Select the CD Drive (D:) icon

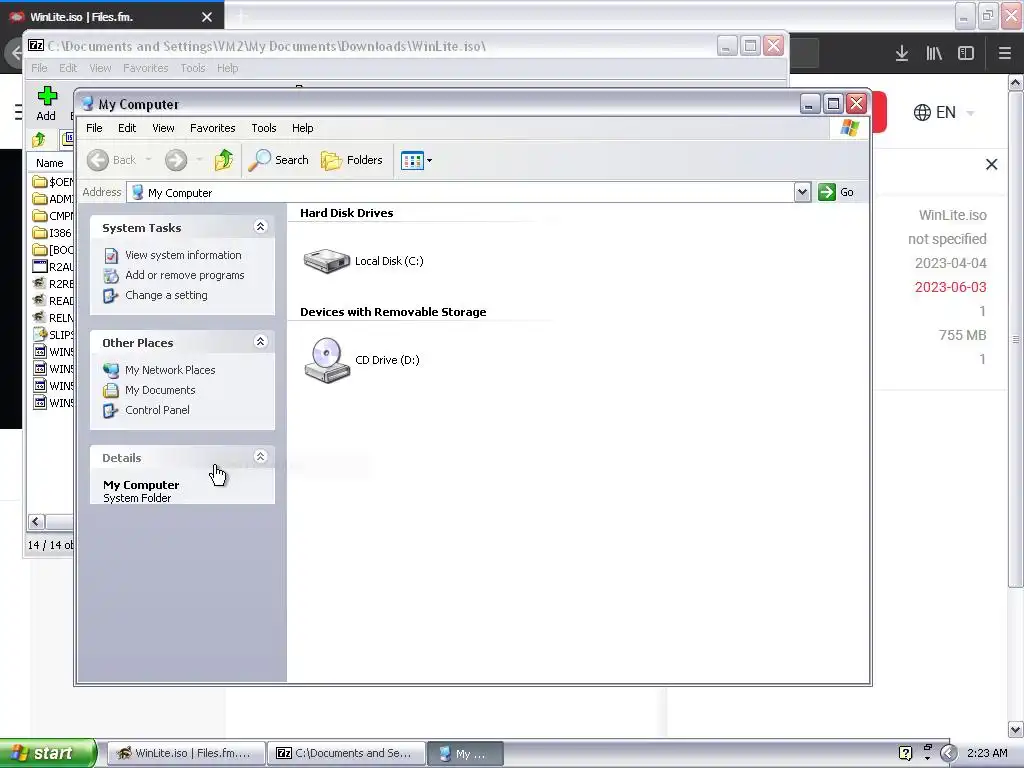click(327, 360)
